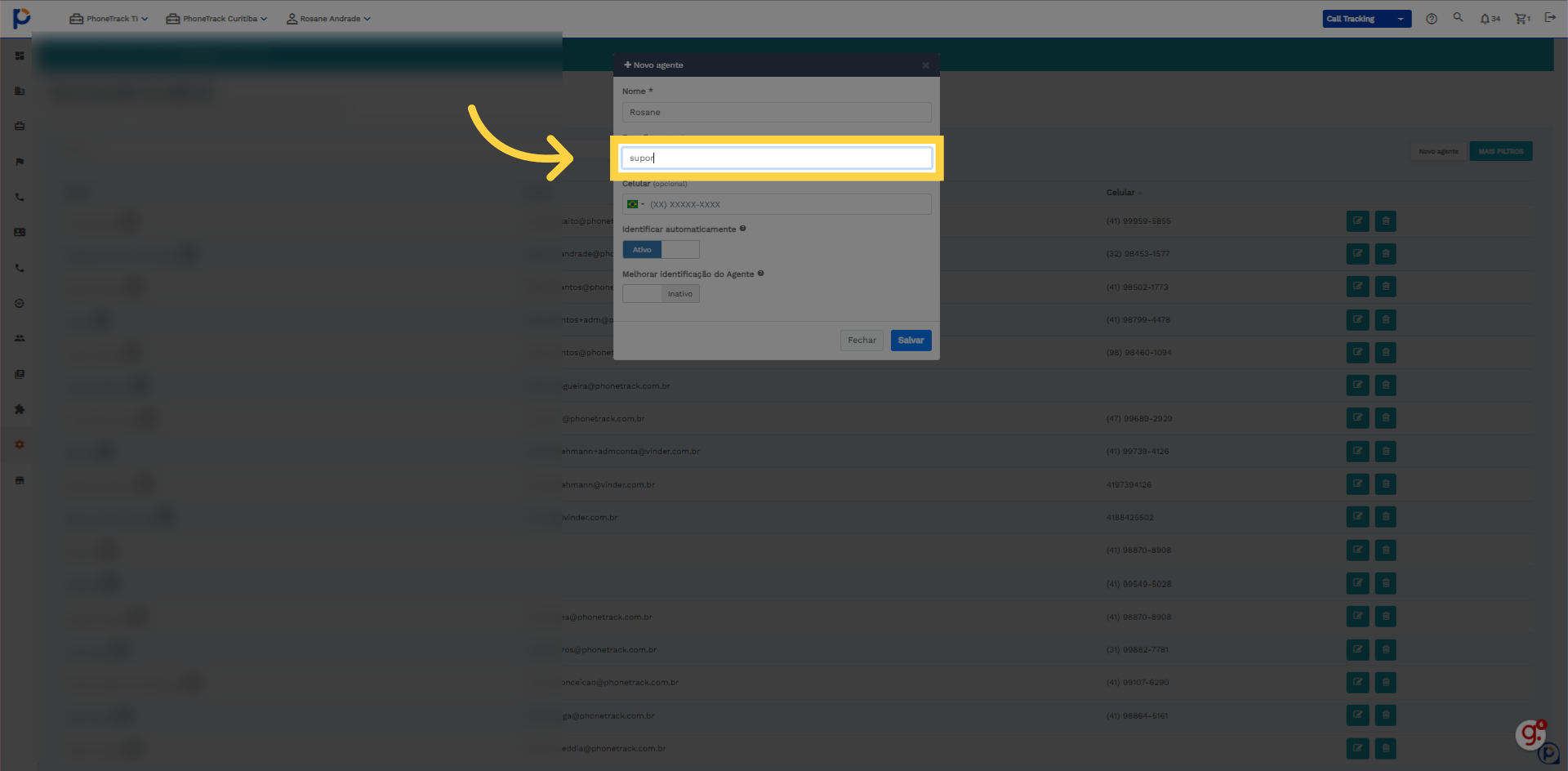1568x771 pixels.
Task: Click the delete trash icon for (32) 98453-1577 row
Action: [x=1385, y=253]
